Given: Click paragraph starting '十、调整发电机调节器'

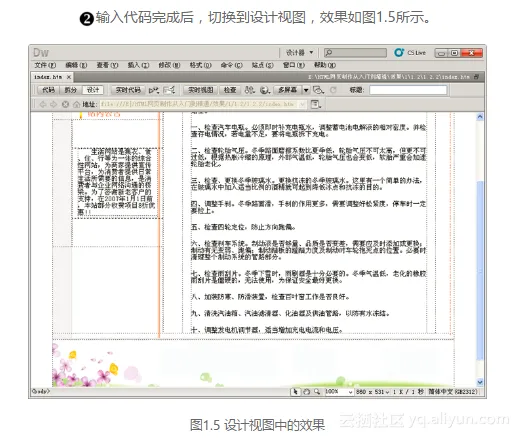Looking at the screenshot, I should coord(267,330).
